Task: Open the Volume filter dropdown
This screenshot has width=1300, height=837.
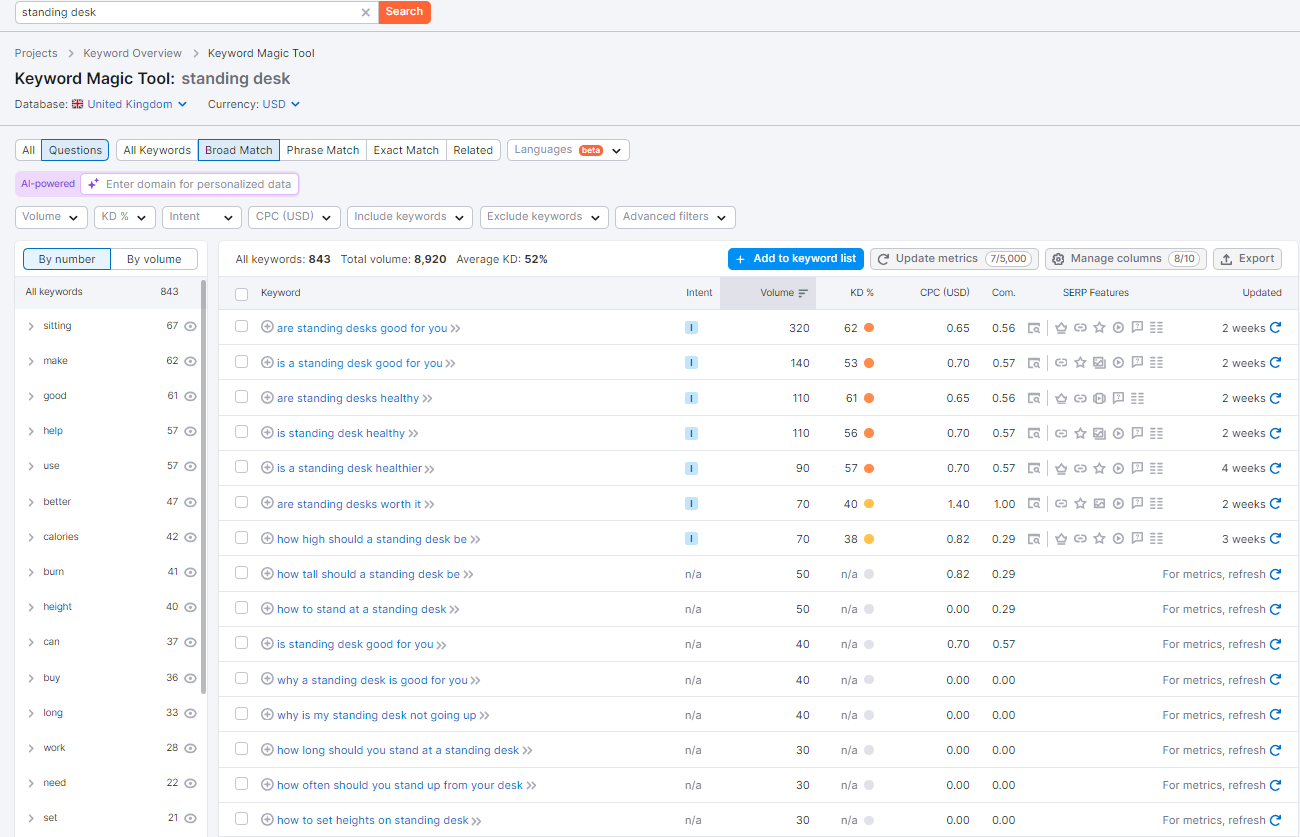Action: [x=51, y=217]
